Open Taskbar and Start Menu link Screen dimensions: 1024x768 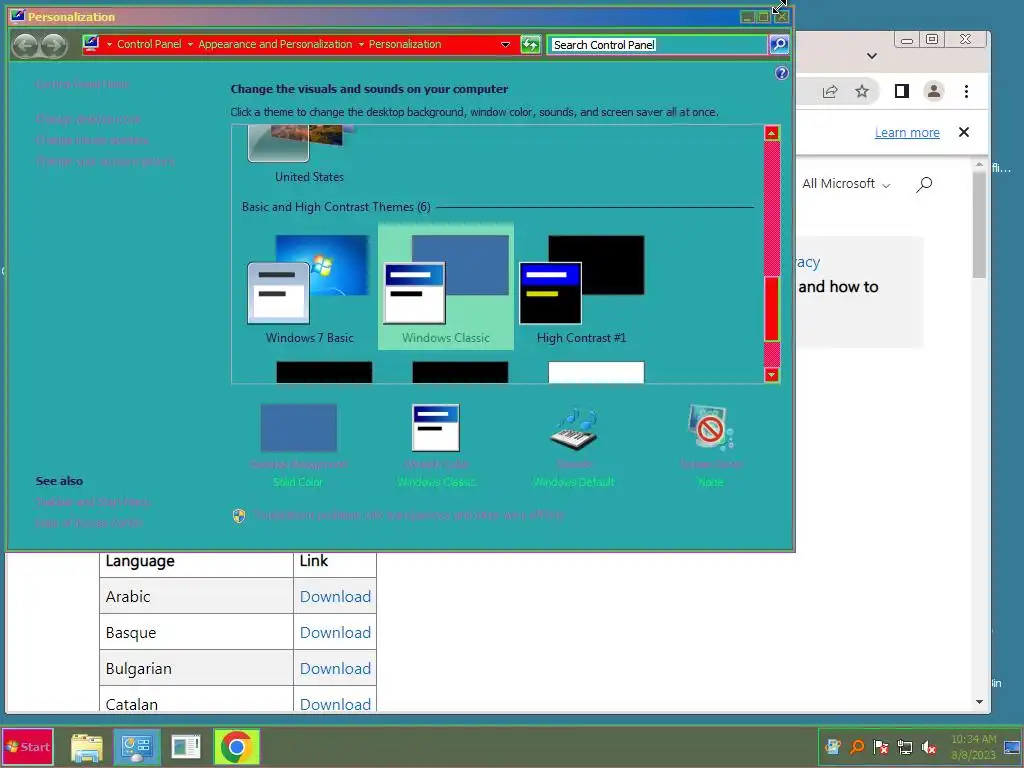pos(93,502)
